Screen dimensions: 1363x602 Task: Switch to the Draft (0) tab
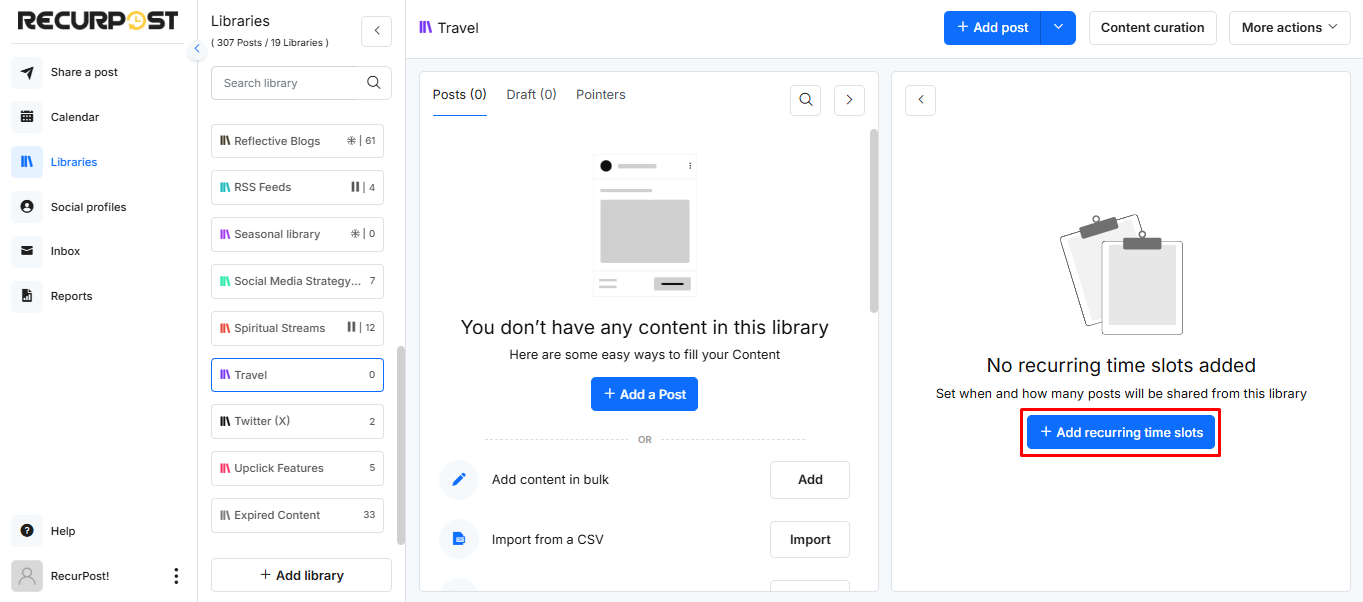pyautogui.click(x=532, y=95)
